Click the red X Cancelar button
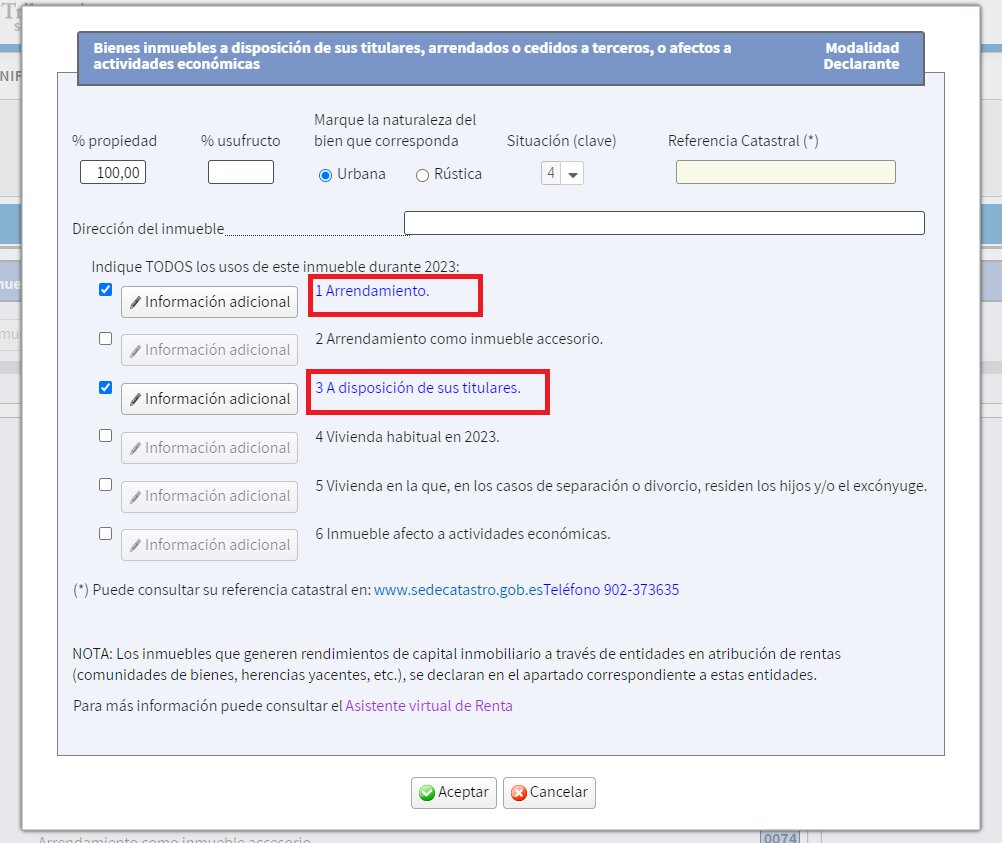Image resolution: width=1002 pixels, height=843 pixels. (x=550, y=792)
